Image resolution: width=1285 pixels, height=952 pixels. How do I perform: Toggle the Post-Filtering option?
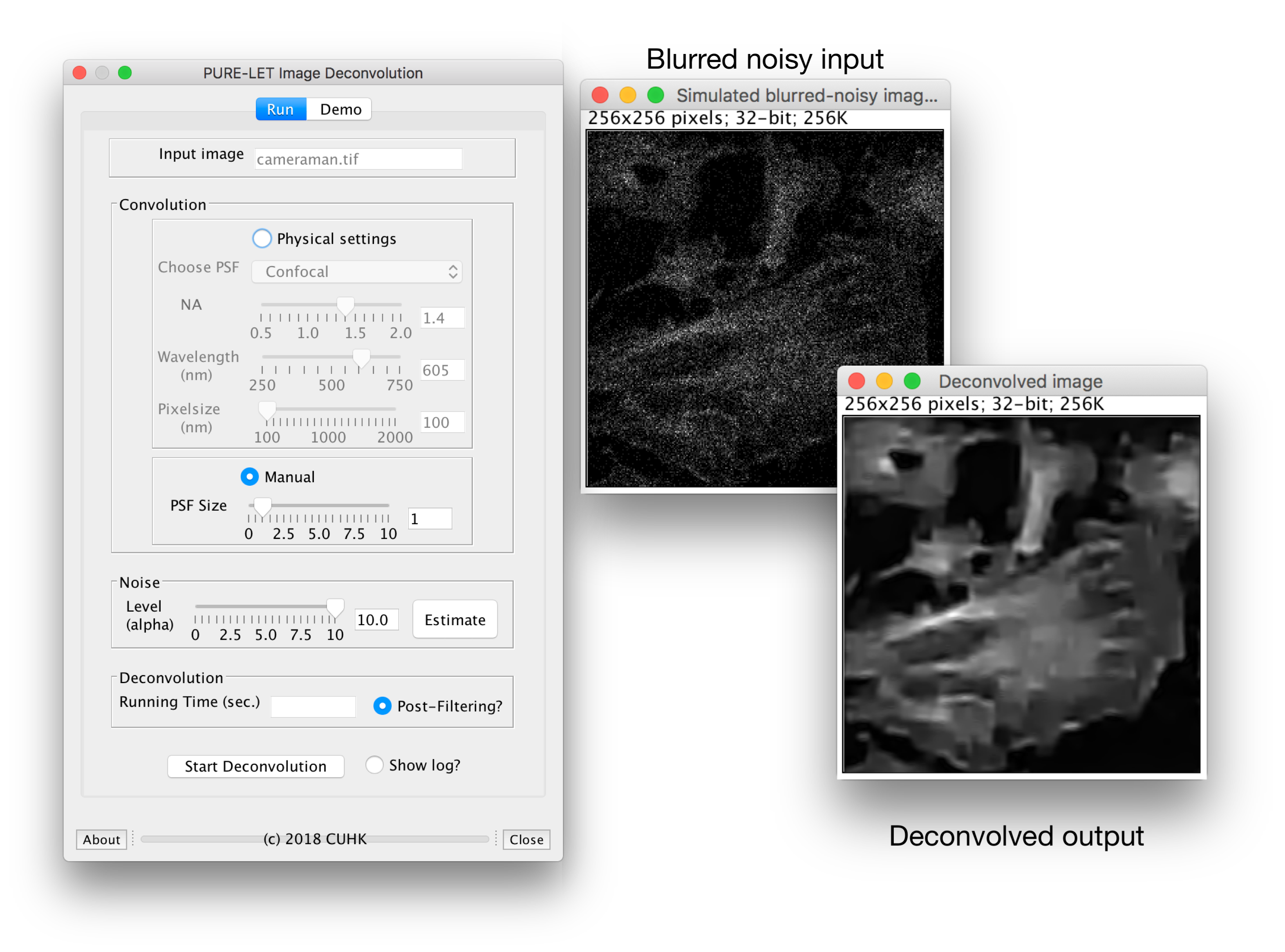pyautogui.click(x=382, y=706)
